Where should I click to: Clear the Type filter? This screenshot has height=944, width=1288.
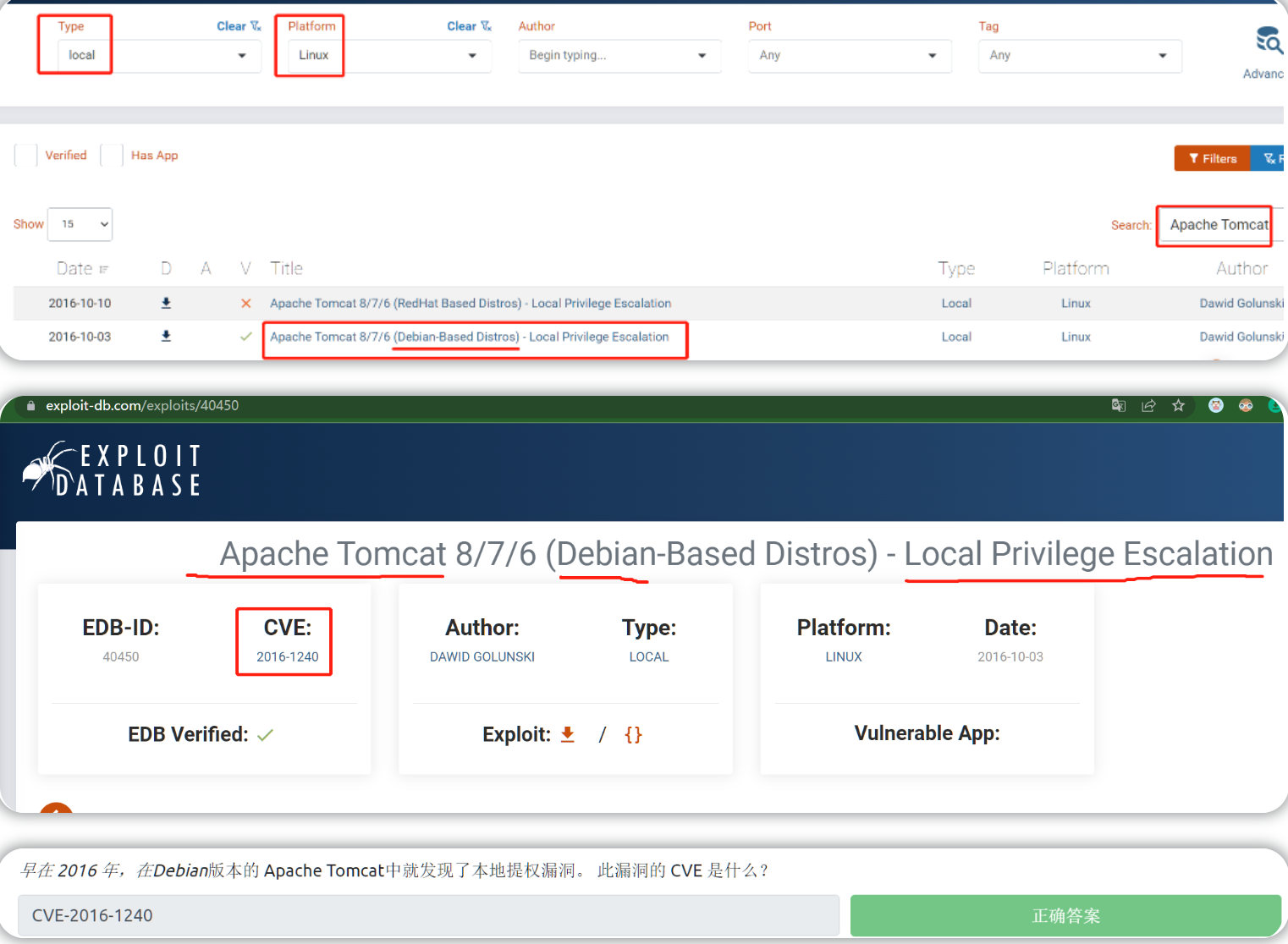pos(239,26)
